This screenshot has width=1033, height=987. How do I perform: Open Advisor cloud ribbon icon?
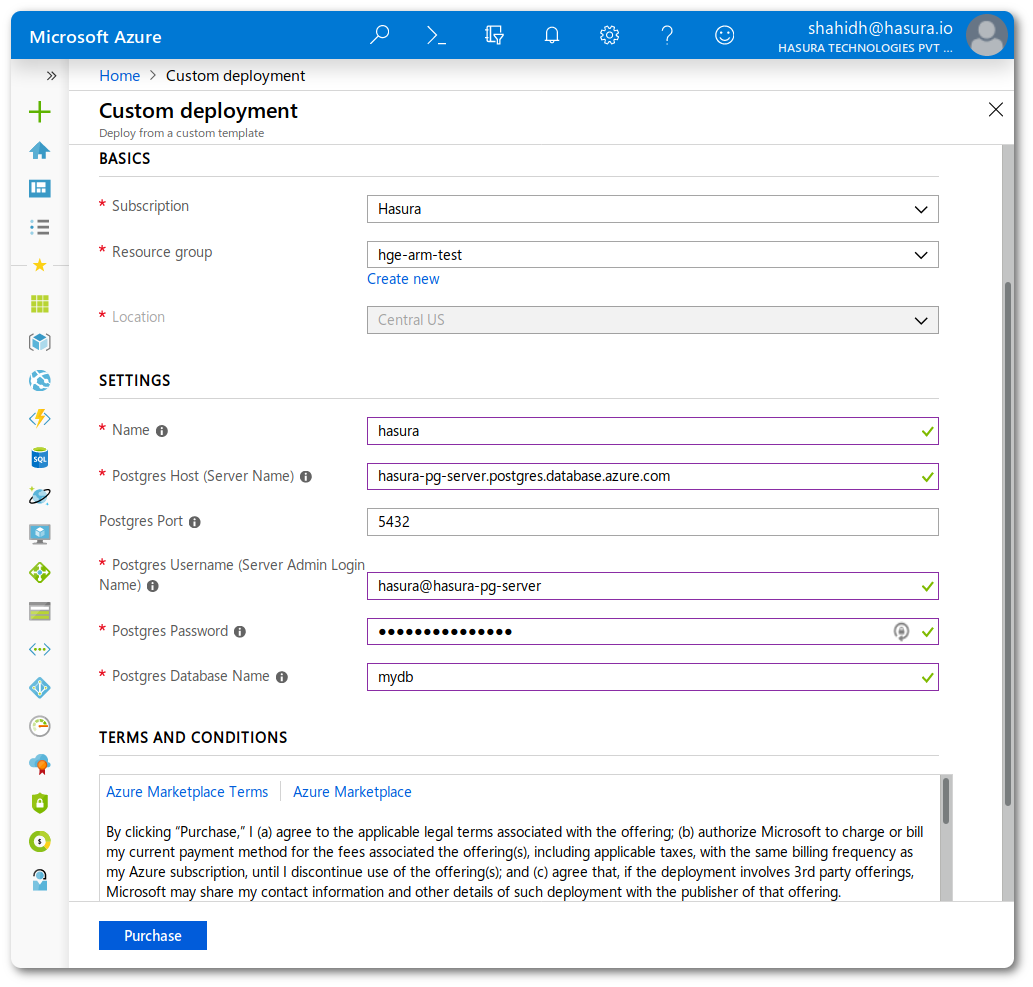(40, 764)
